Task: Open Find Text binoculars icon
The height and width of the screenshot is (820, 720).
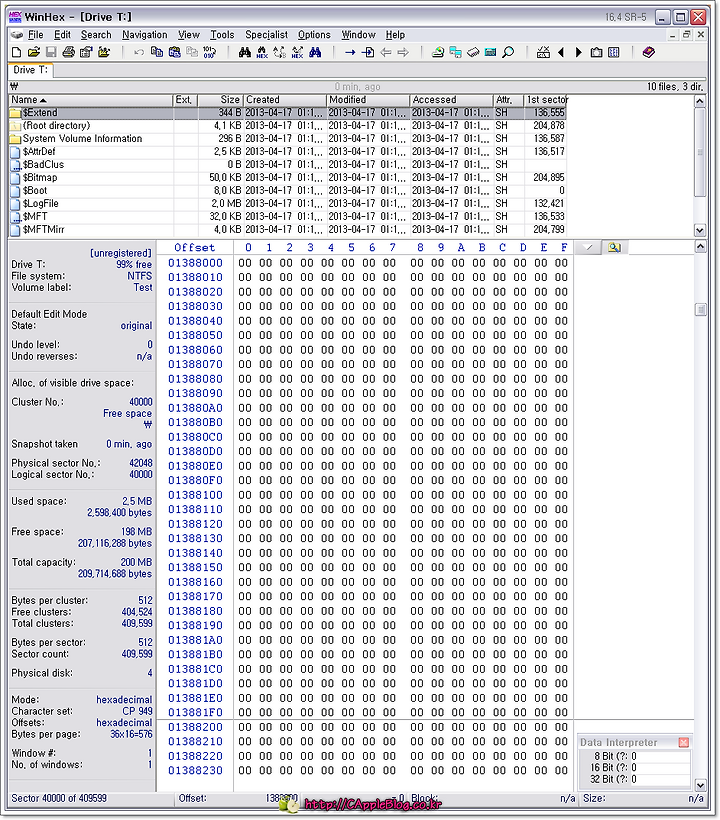Action: [x=244, y=52]
